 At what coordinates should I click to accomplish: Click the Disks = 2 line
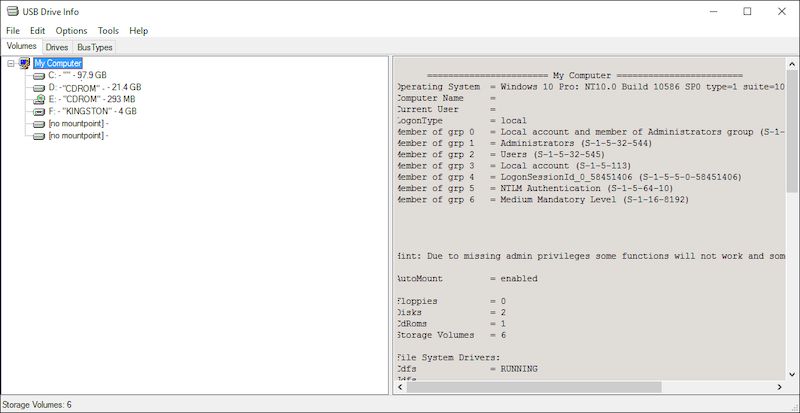[x=451, y=312]
